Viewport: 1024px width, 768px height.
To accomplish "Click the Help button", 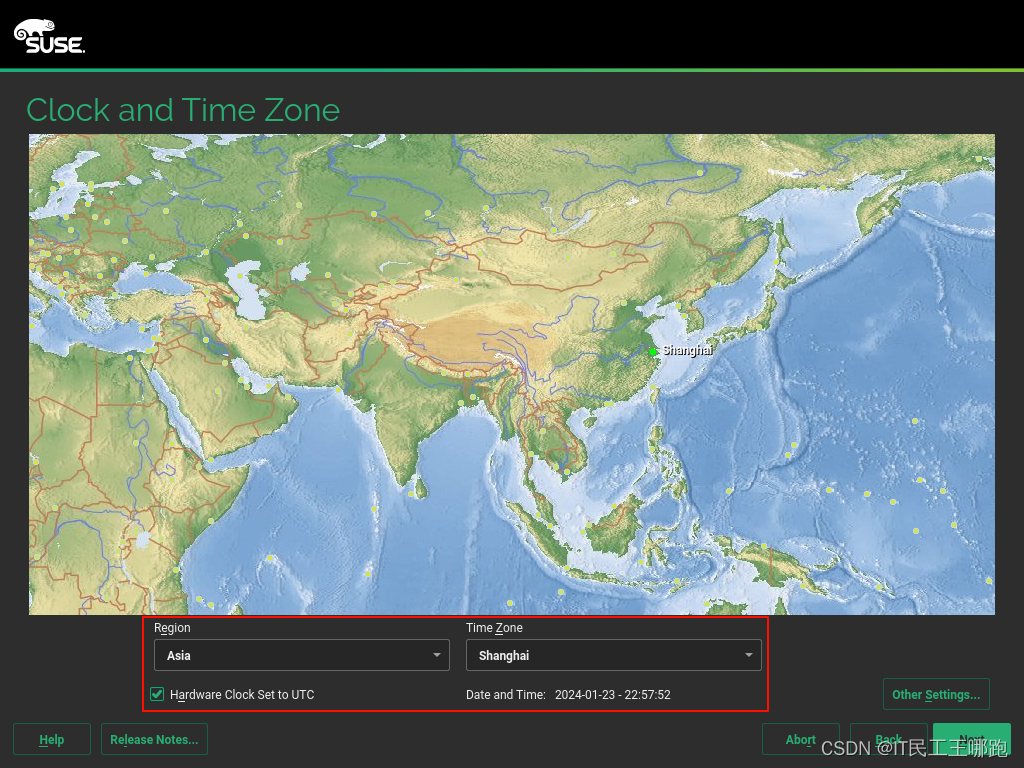I will tap(51, 739).
